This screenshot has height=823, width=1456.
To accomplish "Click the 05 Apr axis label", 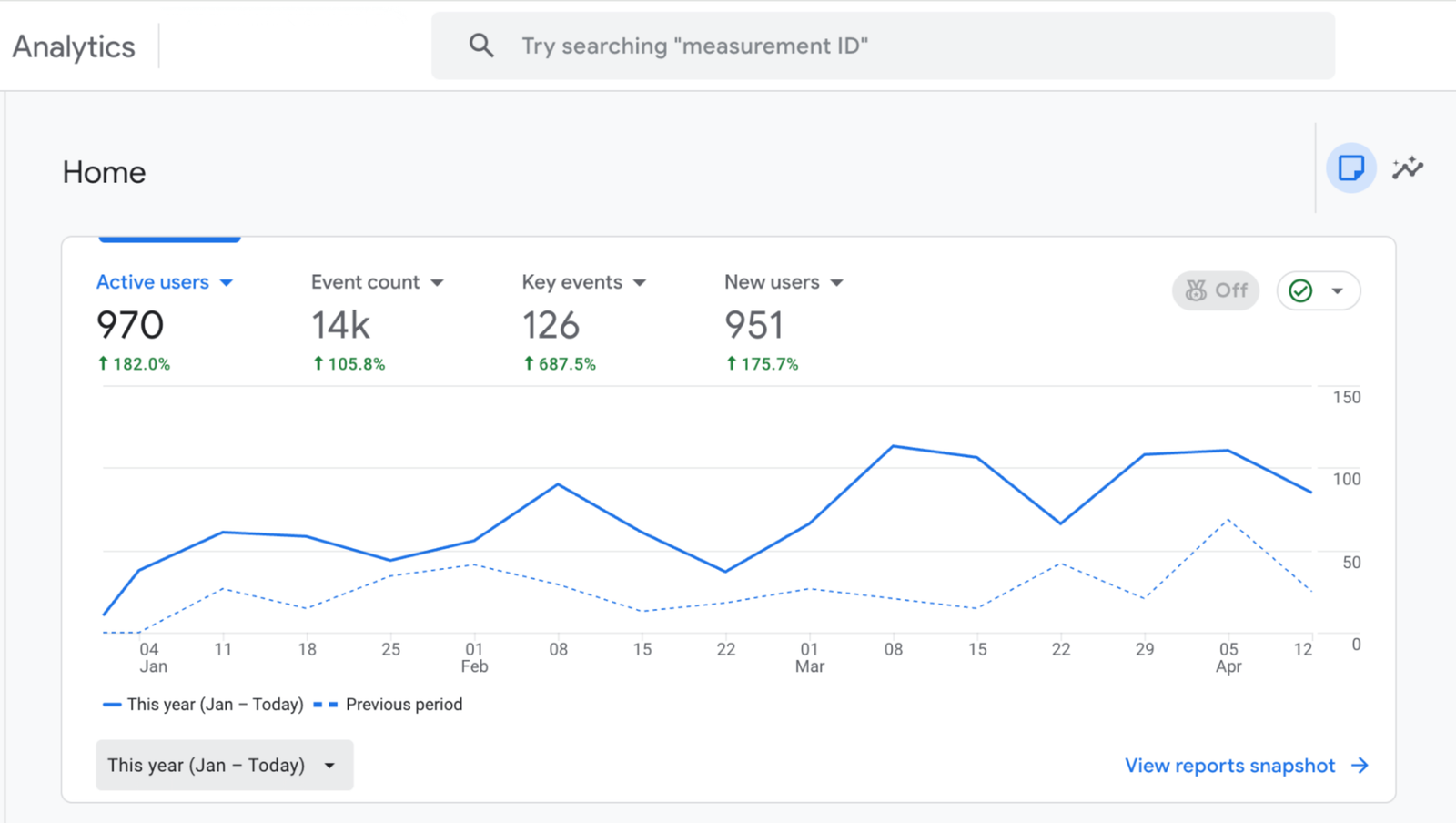I will pyautogui.click(x=1228, y=657).
